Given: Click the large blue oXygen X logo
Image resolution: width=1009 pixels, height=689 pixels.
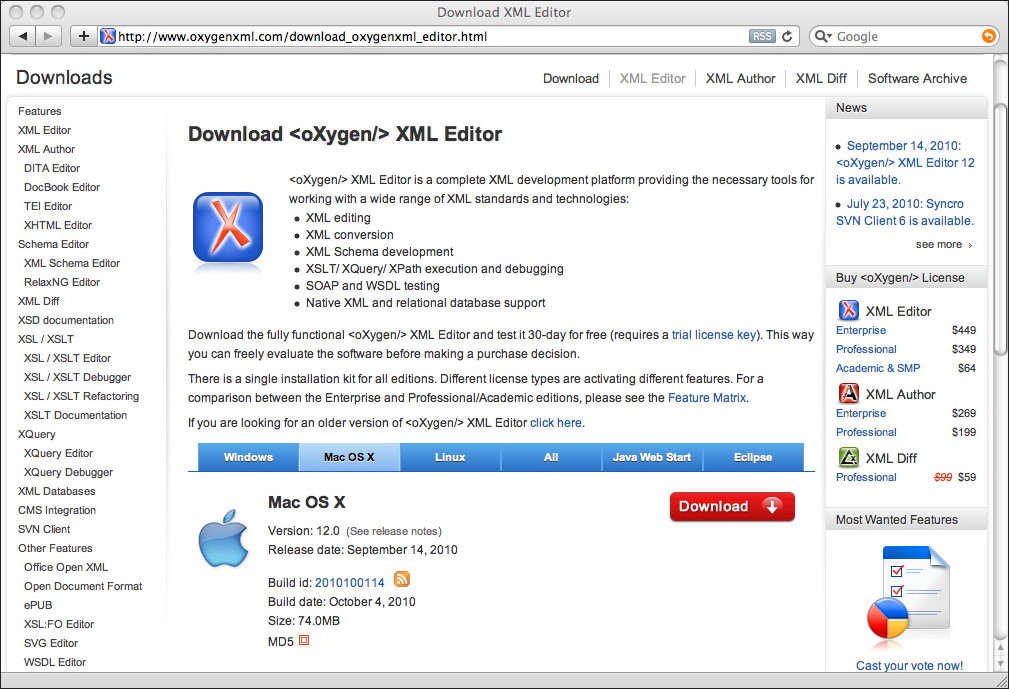Looking at the screenshot, I should pos(228,227).
